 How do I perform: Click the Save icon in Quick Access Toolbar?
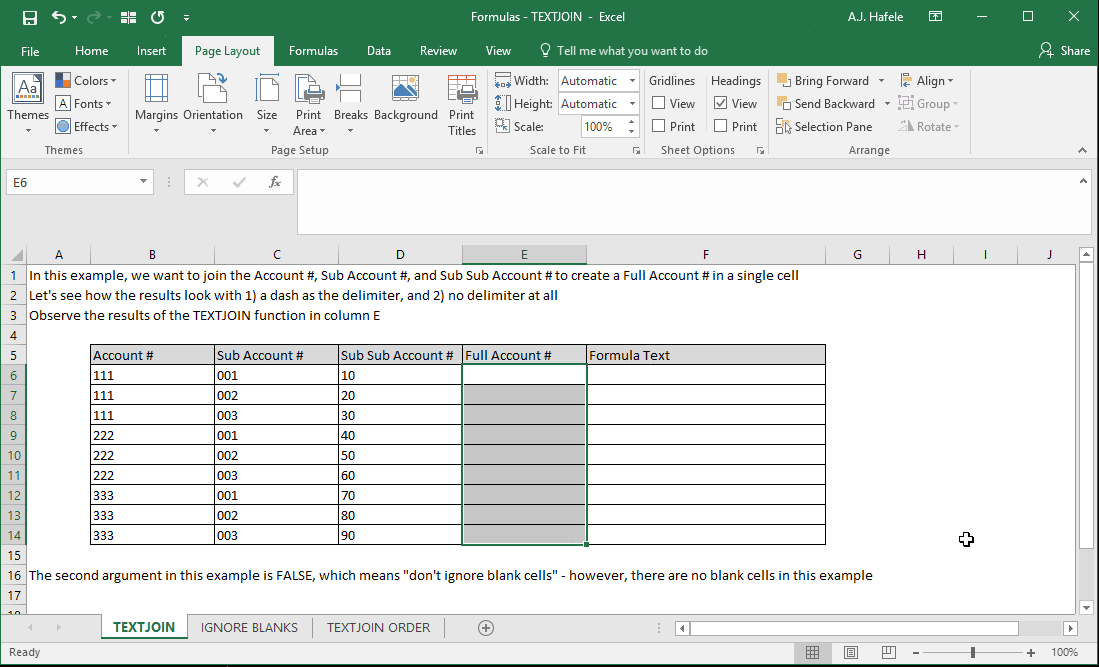[x=29, y=18]
